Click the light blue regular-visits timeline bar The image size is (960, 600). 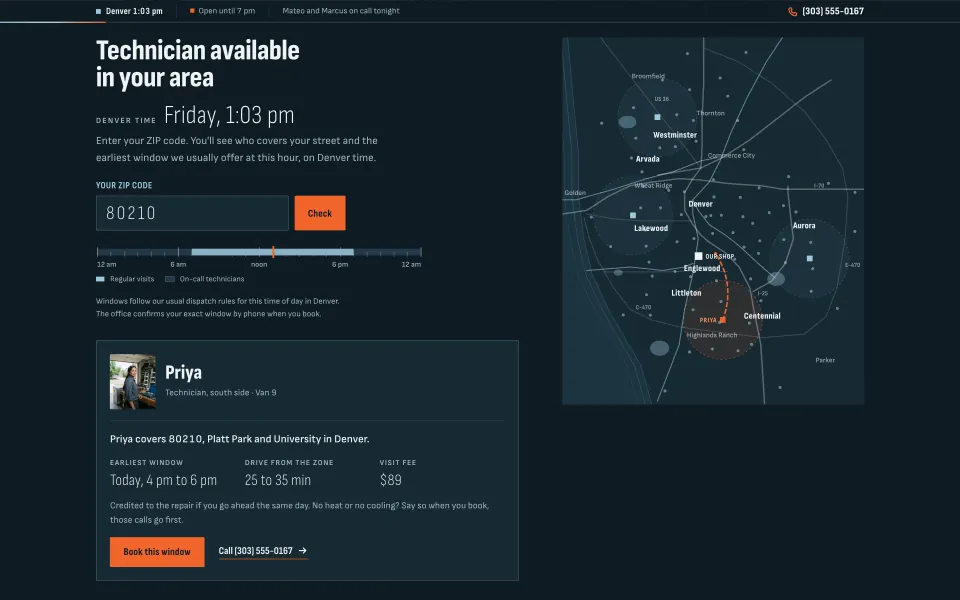272,252
